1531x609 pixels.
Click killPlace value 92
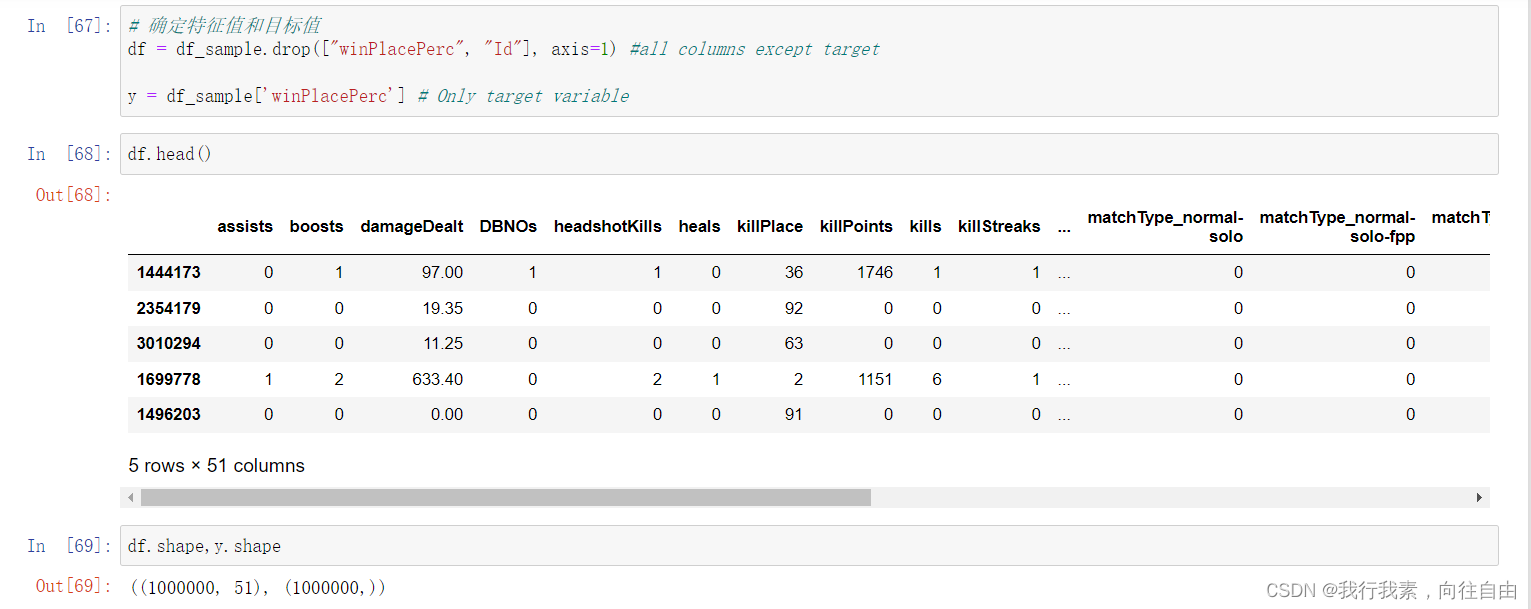[794, 308]
